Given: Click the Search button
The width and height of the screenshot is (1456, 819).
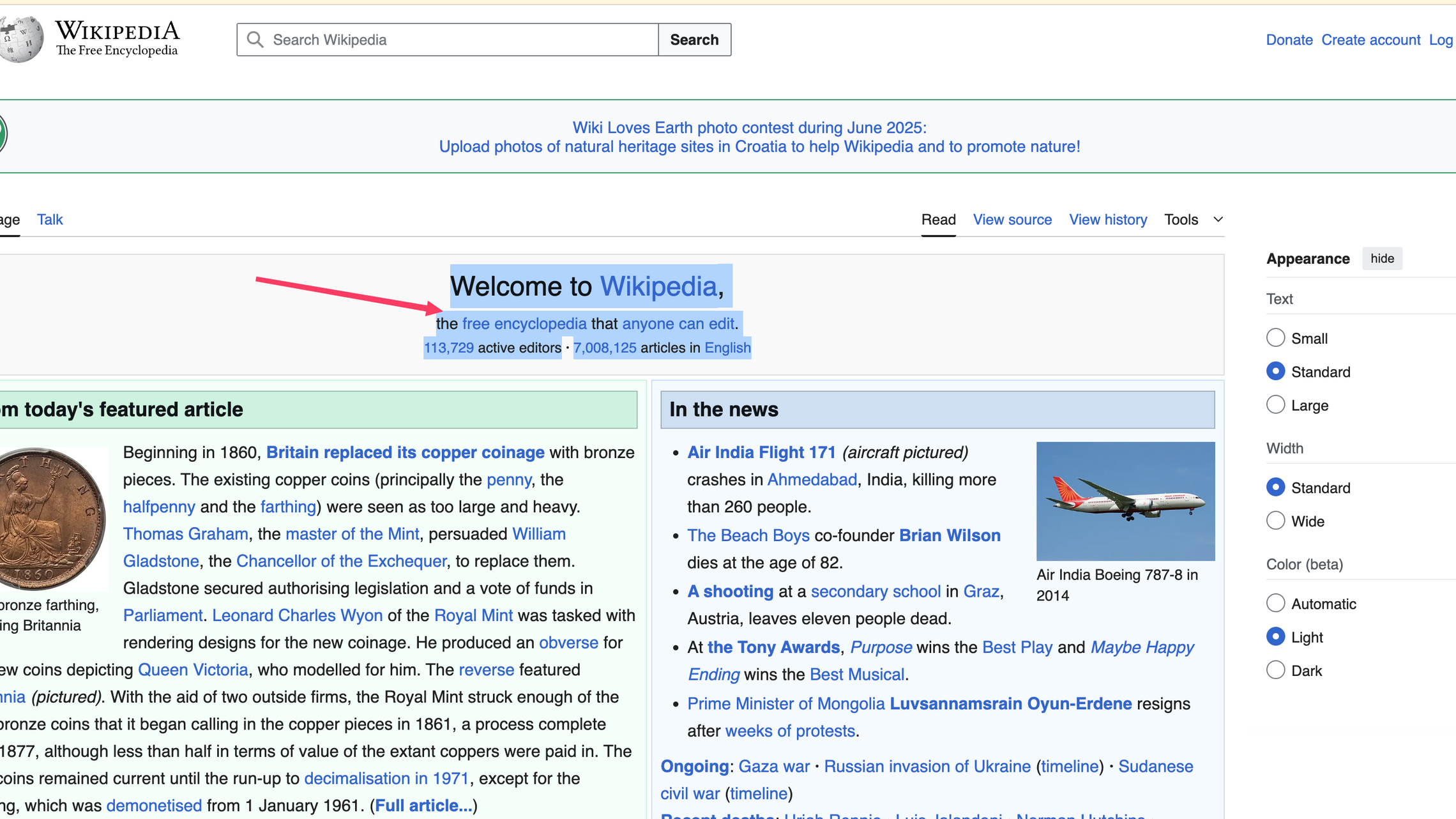Looking at the screenshot, I should point(694,40).
